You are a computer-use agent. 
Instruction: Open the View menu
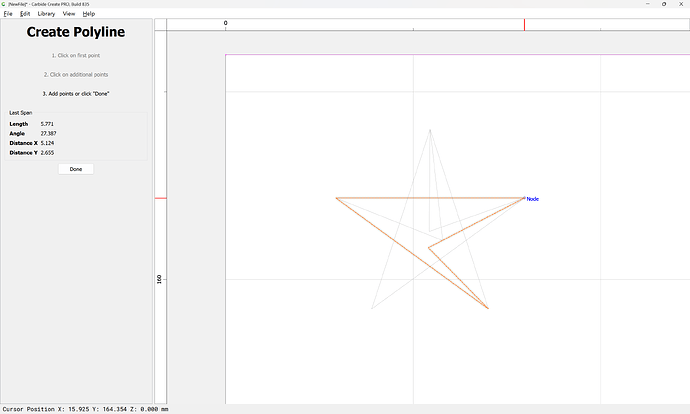[x=68, y=14]
